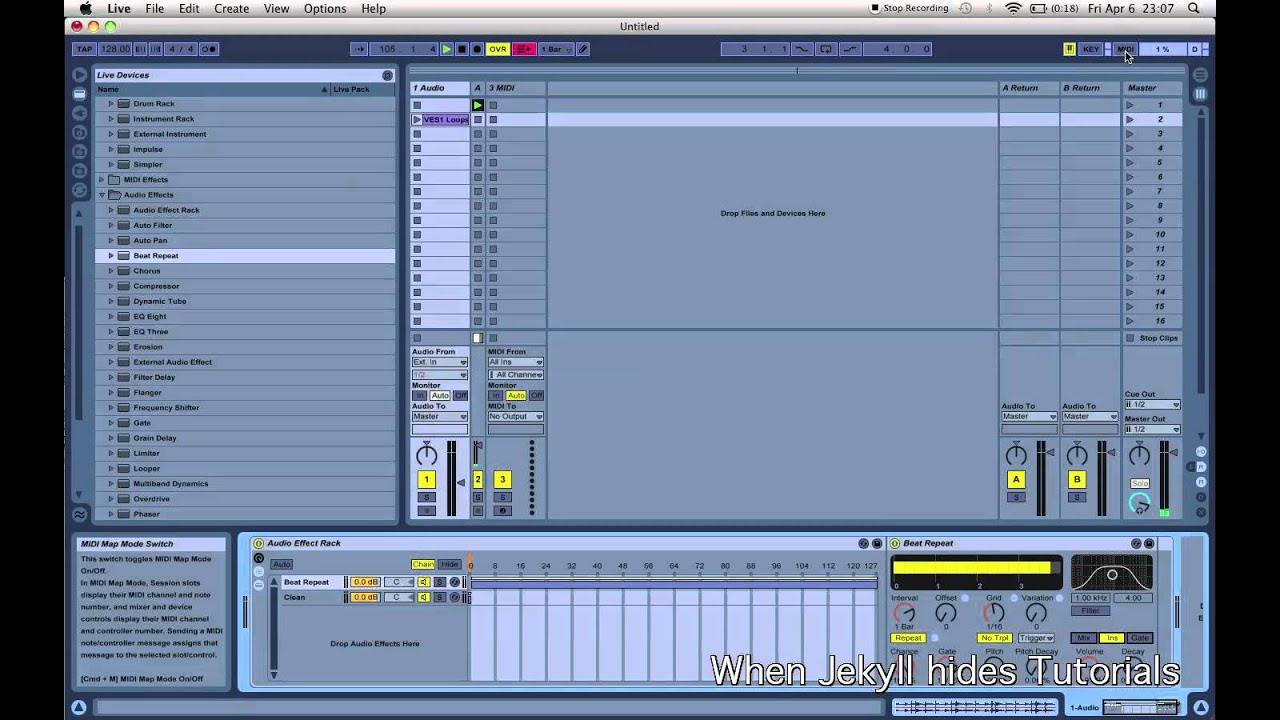Open the 1 Bar quantization dropdown
Image resolution: width=1280 pixels, height=720 pixels.
click(554, 49)
